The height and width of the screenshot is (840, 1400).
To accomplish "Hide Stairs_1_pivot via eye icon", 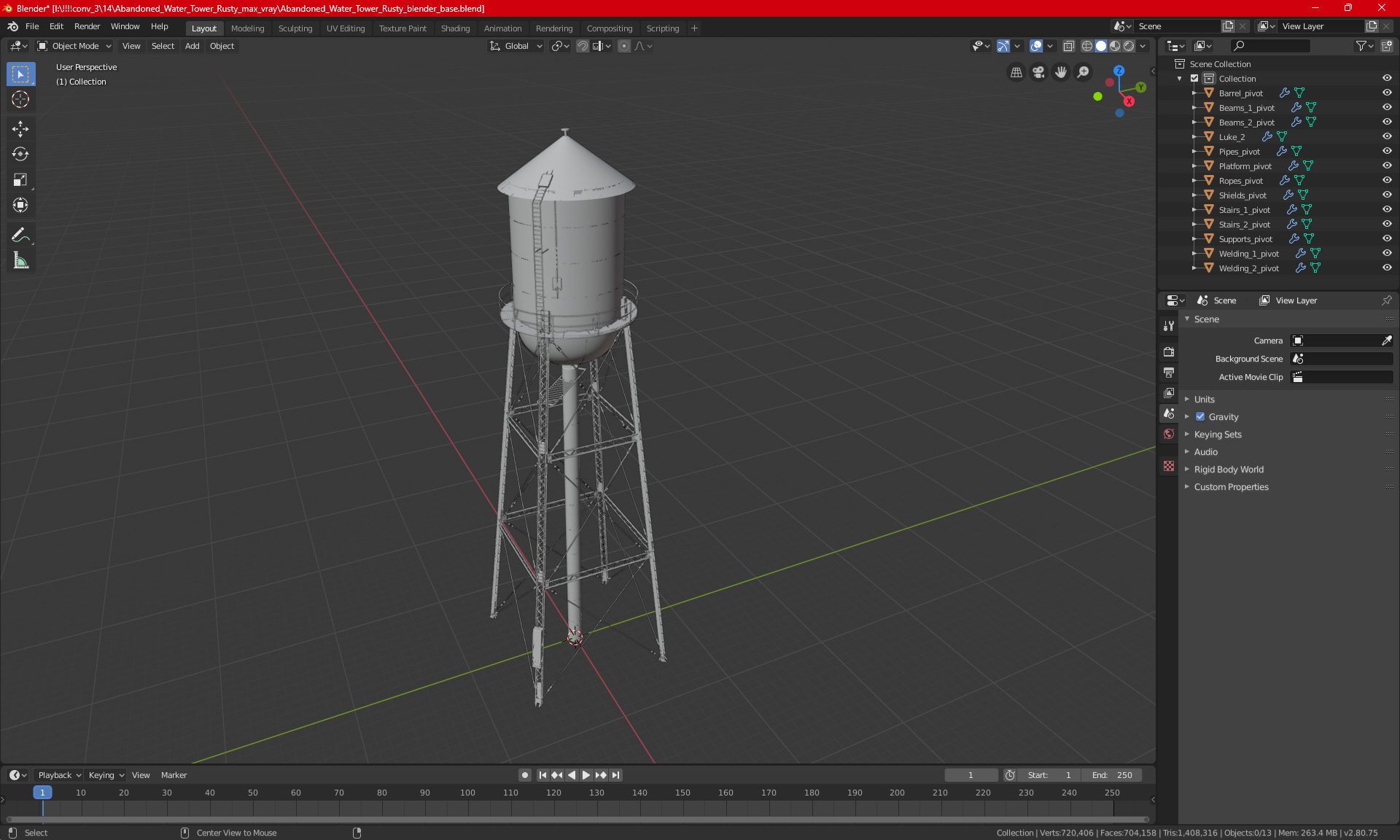I will [x=1387, y=209].
